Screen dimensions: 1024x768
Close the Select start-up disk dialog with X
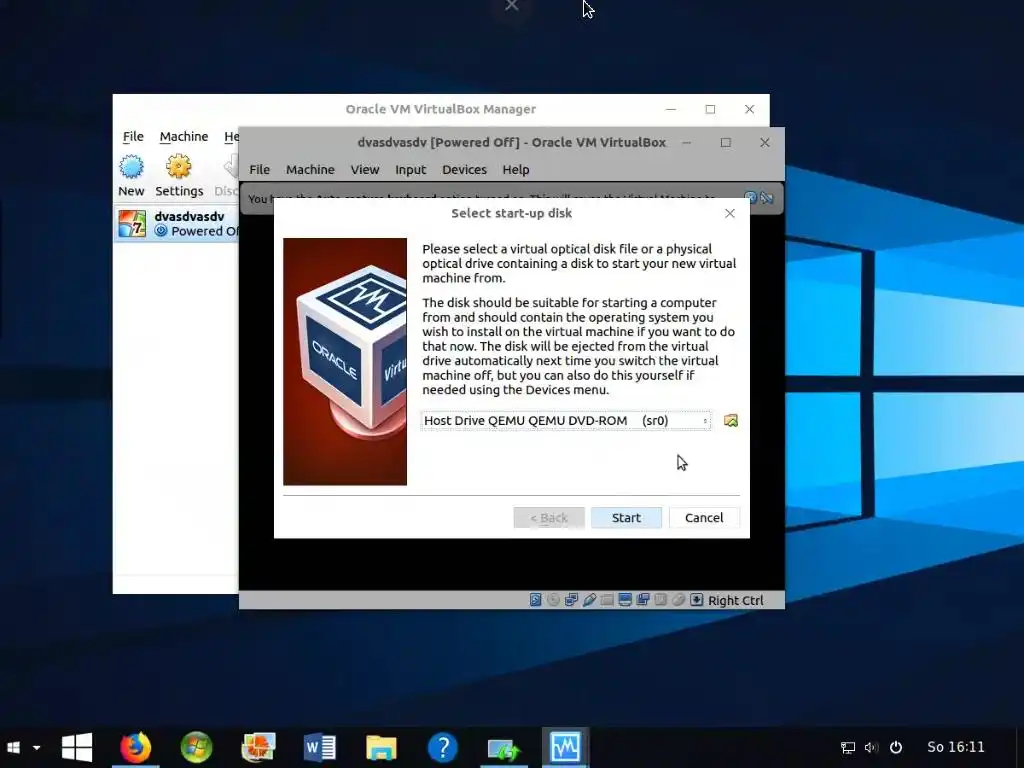pos(729,214)
